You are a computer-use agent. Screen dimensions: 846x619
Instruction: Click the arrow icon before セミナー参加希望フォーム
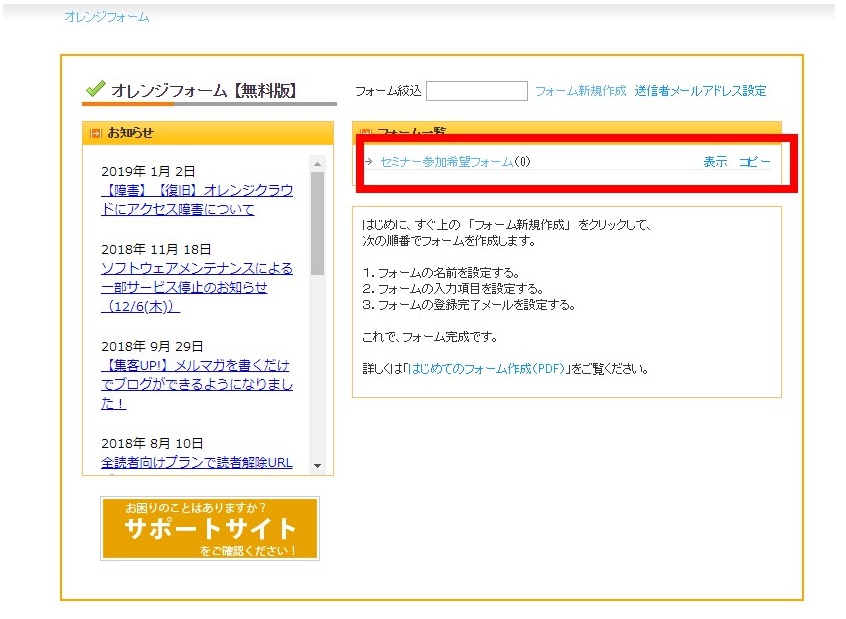(x=369, y=162)
